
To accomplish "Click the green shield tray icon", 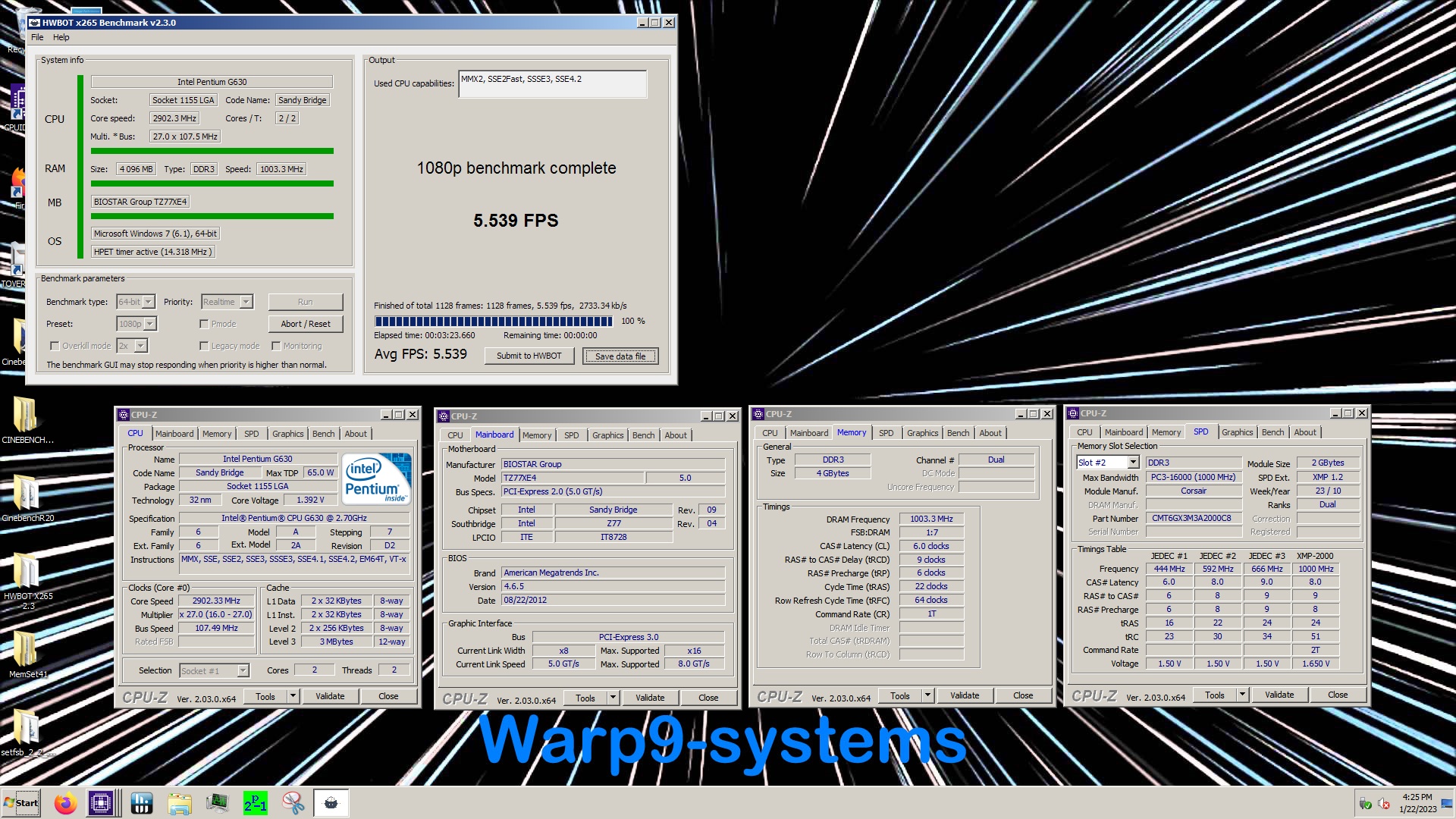I will point(1365,804).
